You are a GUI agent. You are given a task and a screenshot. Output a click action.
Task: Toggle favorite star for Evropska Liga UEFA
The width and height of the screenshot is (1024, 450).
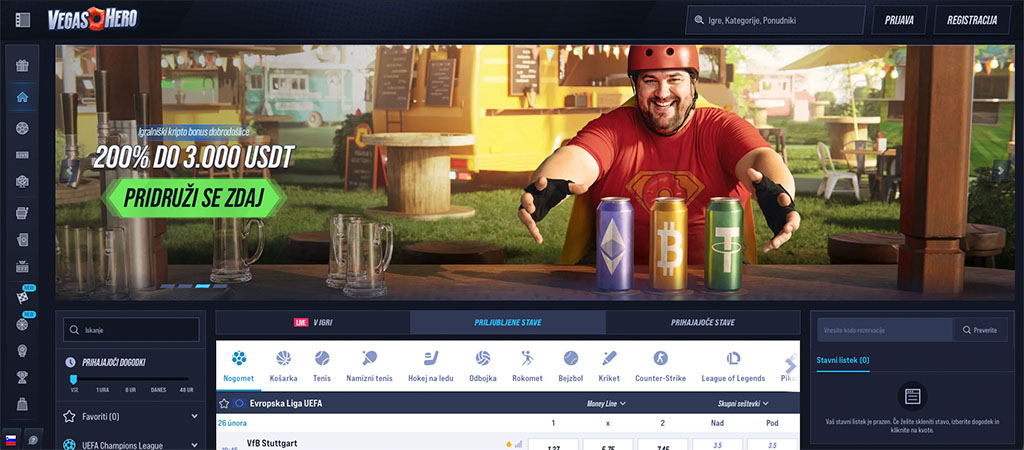coord(224,404)
